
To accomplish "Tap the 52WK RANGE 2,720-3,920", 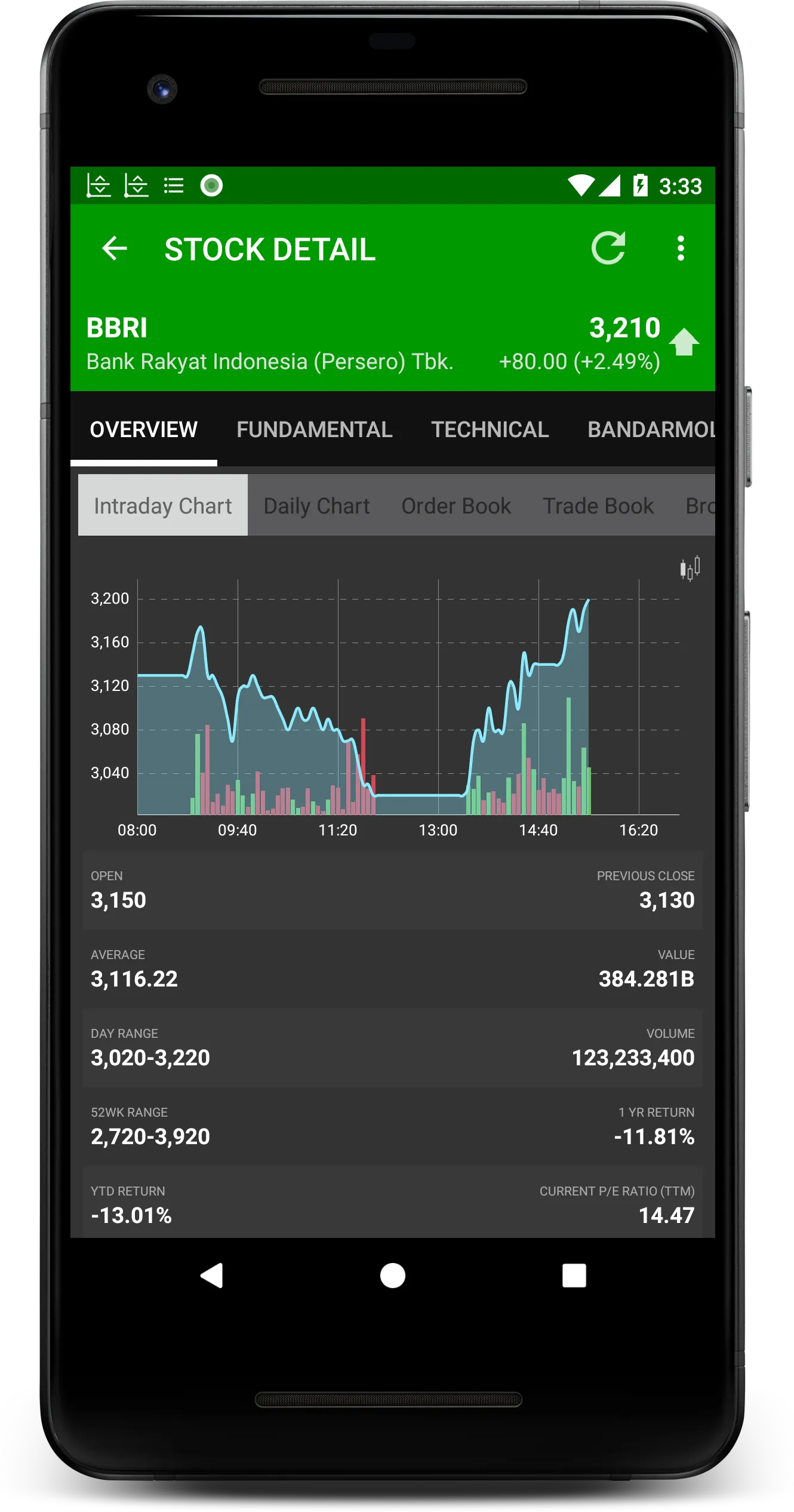I will pyautogui.click(x=150, y=1136).
